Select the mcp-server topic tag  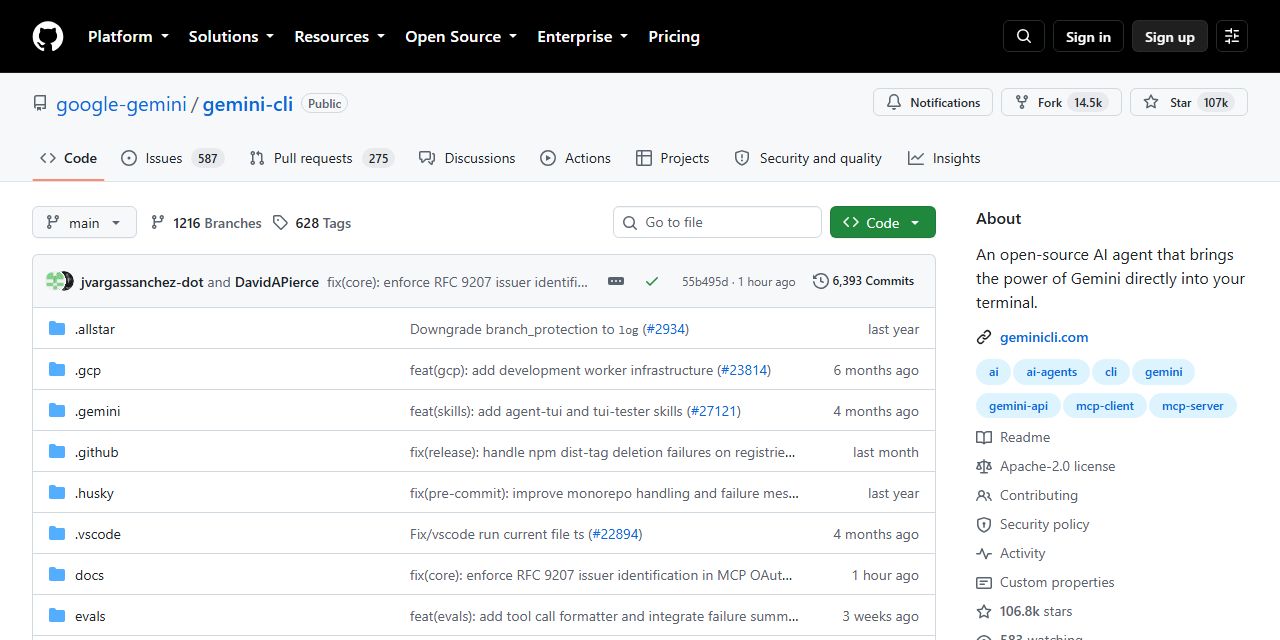click(x=1193, y=405)
